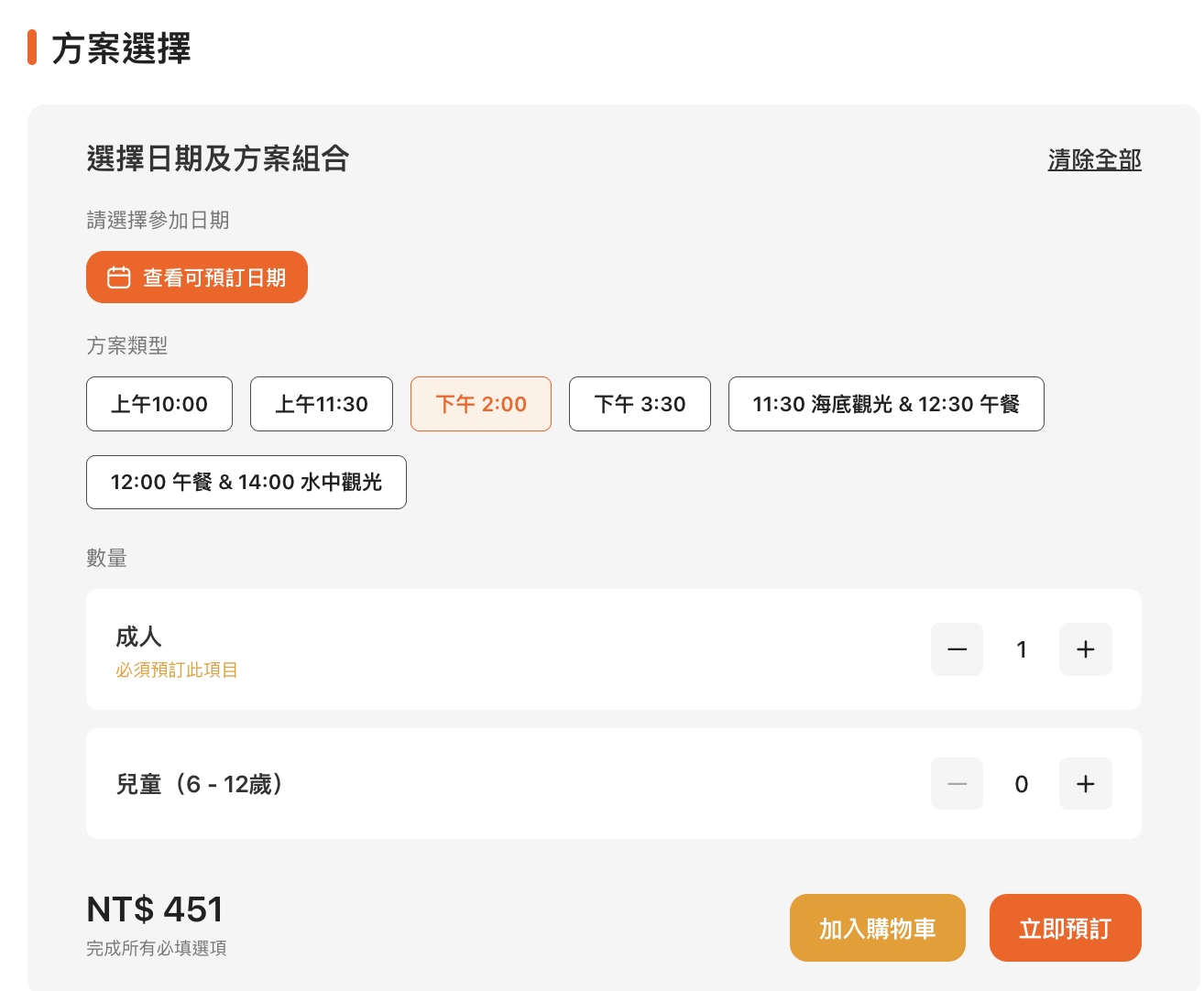The image size is (1204, 991).
Task: Click the 方案選擇 section heading
Action: (121, 49)
